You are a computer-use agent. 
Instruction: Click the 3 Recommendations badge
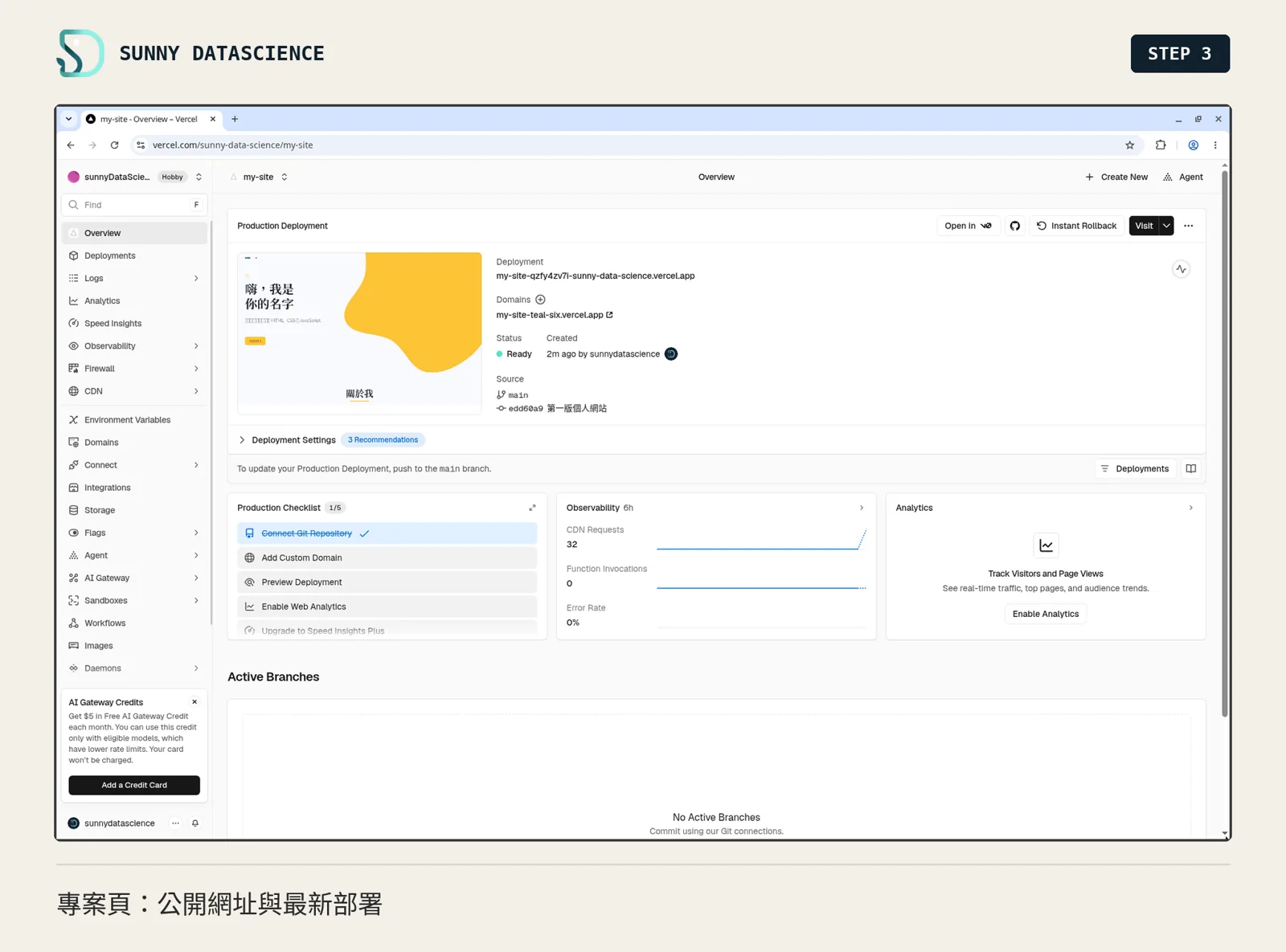point(383,440)
